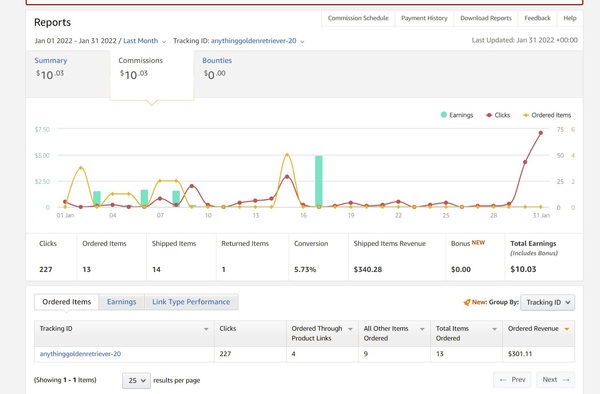The image size is (600, 394).
Task: Sort by Total Items Ordered arrow
Action: (x=494, y=329)
